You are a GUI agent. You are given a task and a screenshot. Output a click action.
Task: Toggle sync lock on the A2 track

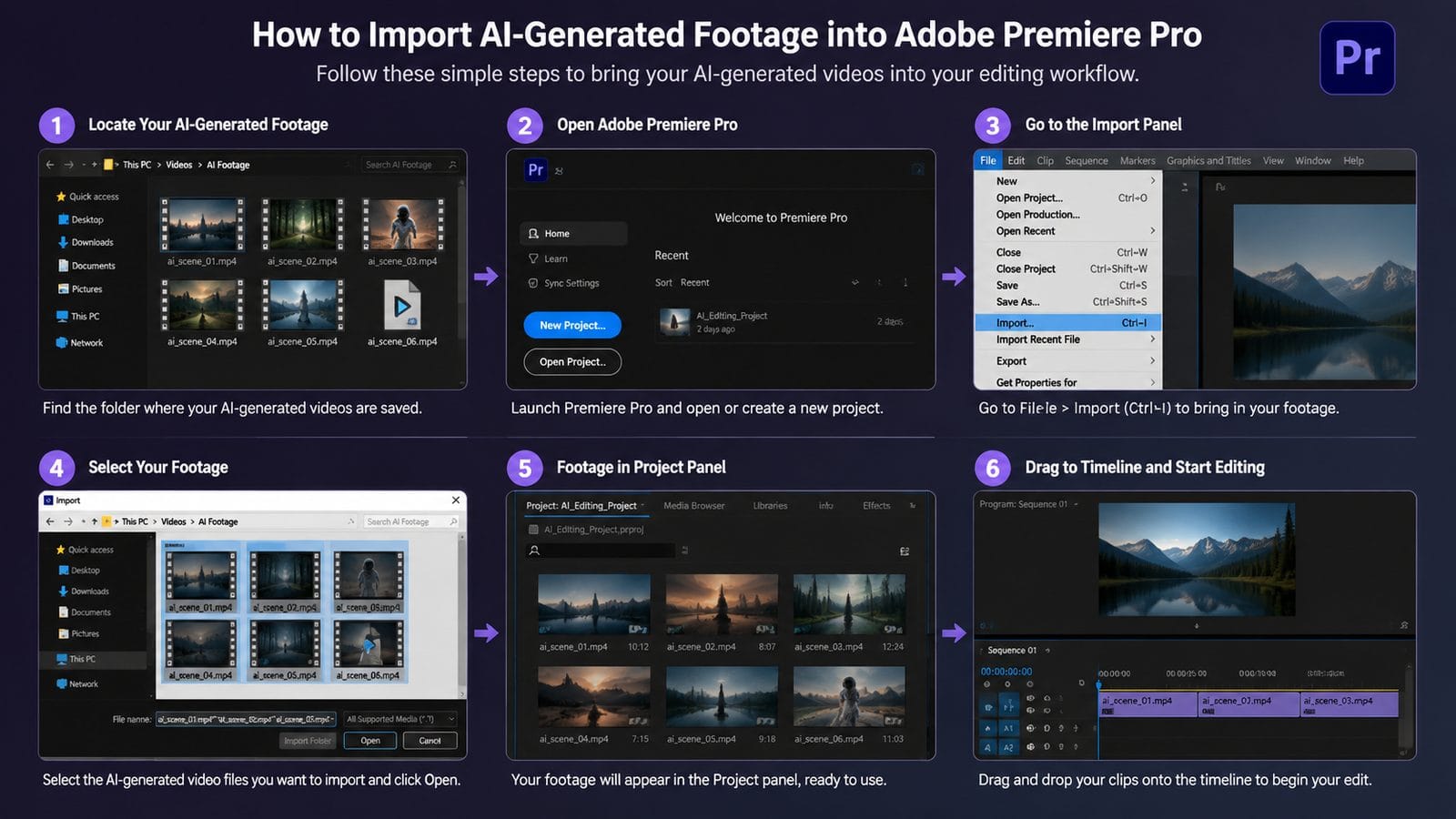point(1046,747)
